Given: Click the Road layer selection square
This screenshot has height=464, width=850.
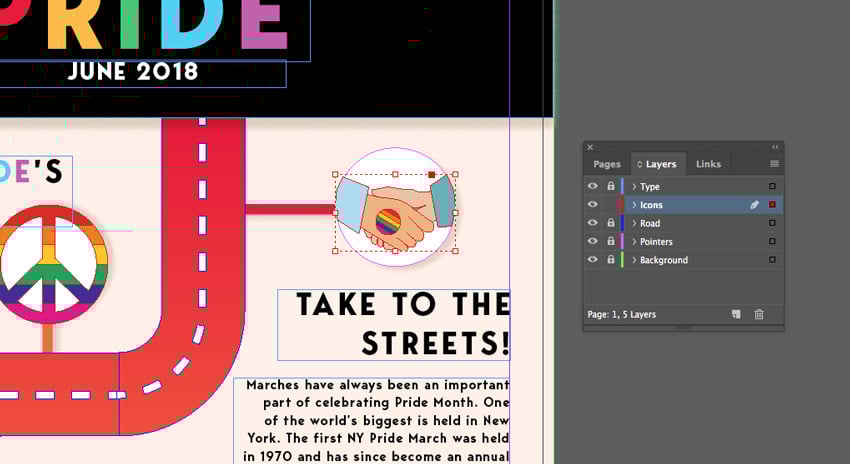Looking at the screenshot, I should point(772,223).
